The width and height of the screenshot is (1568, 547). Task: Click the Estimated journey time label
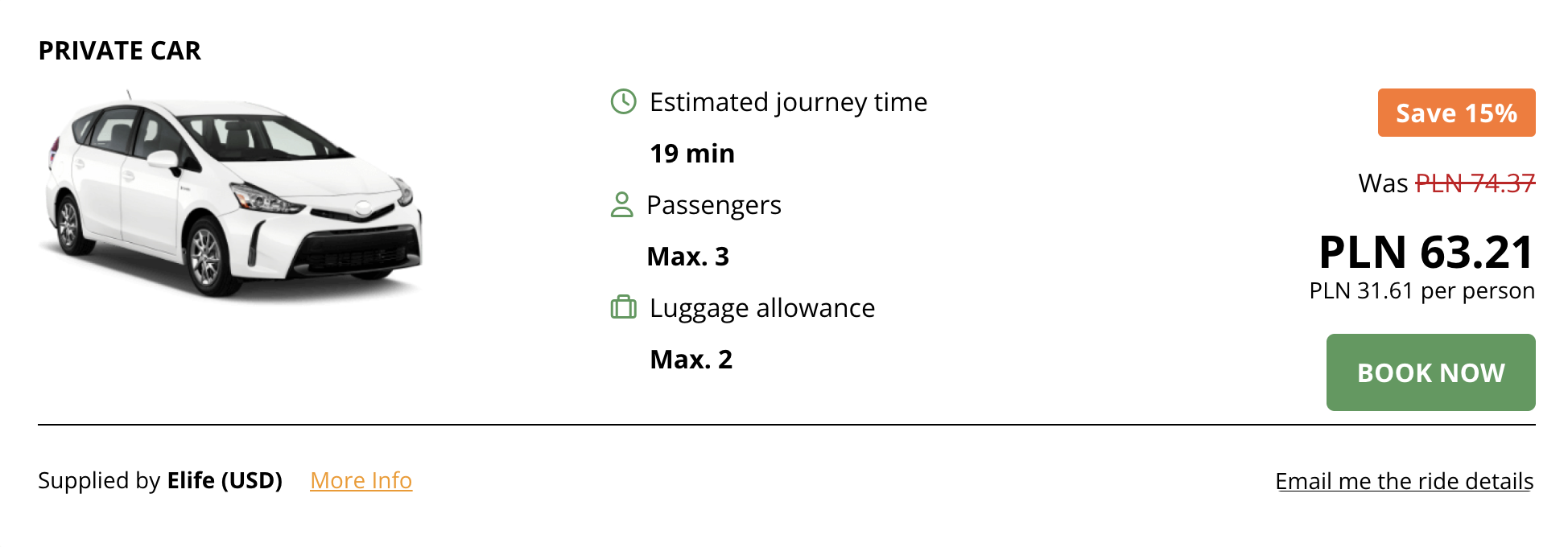click(x=788, y=102)
